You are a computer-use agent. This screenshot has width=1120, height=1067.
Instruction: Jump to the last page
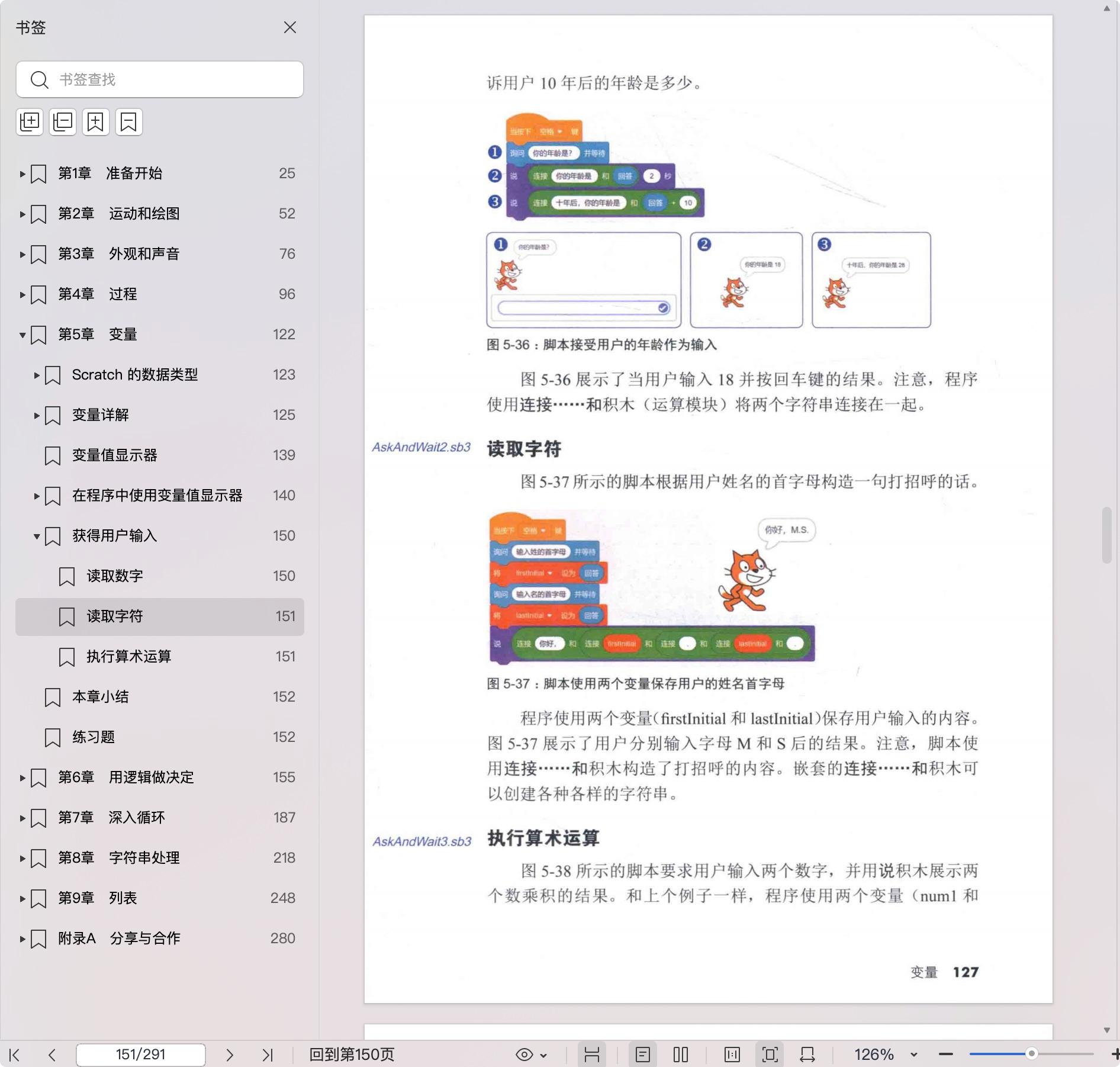tap(268, 1055)
